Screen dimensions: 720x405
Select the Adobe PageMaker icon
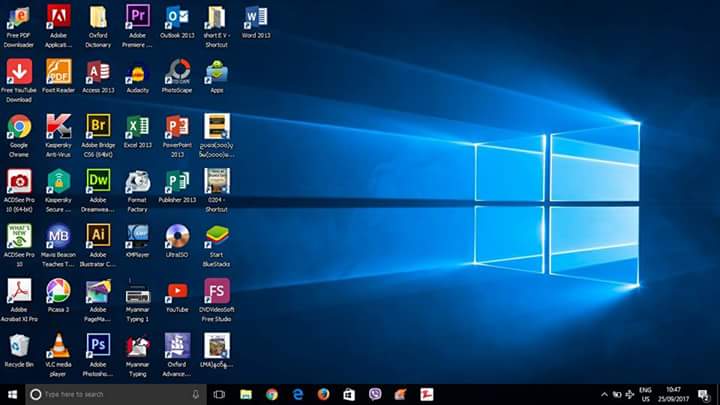pyautogui.click(x=98, y=299)
